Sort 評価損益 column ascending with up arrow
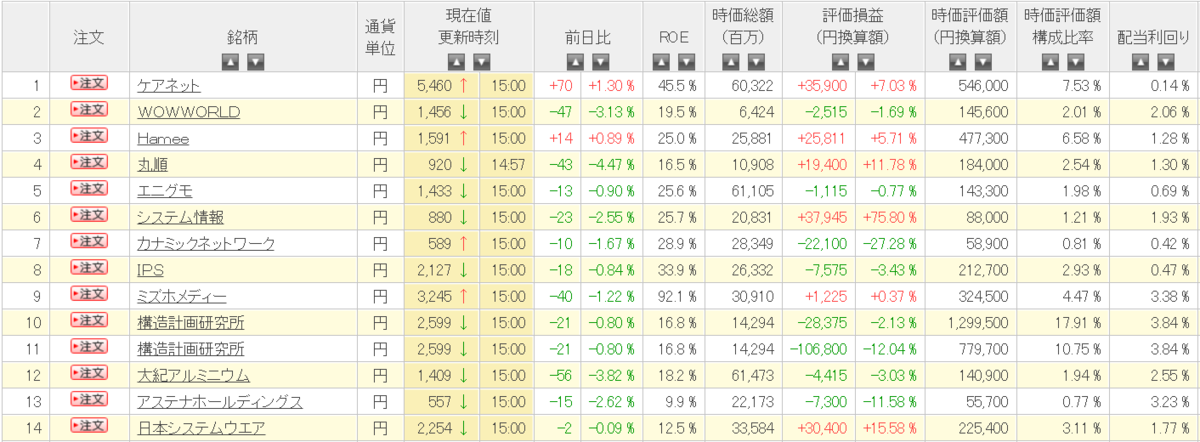The image size is (1200, 442). click(842, 62)
